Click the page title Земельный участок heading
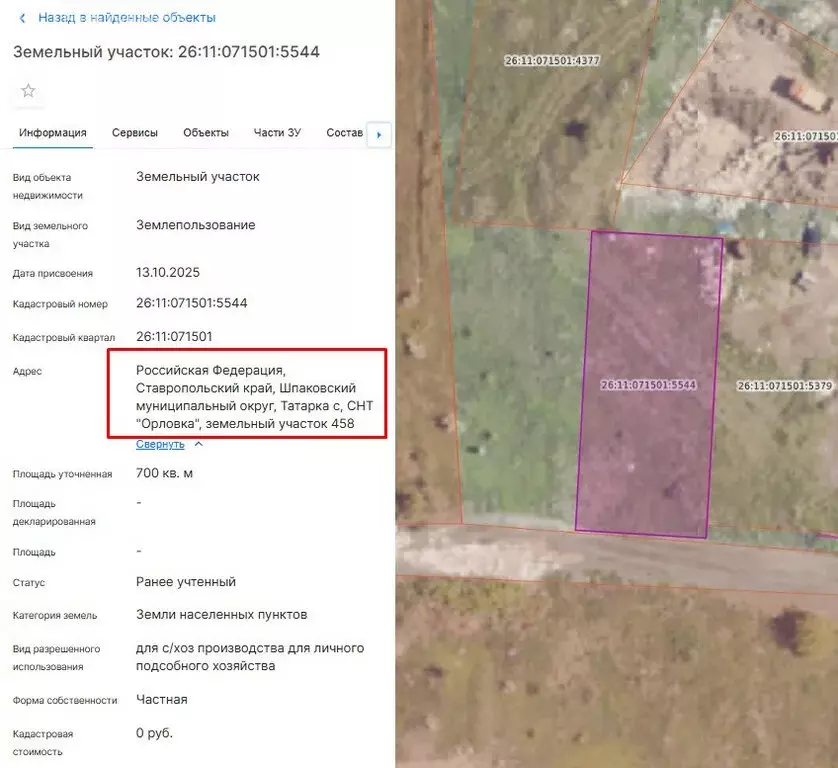 coord(166,52)
